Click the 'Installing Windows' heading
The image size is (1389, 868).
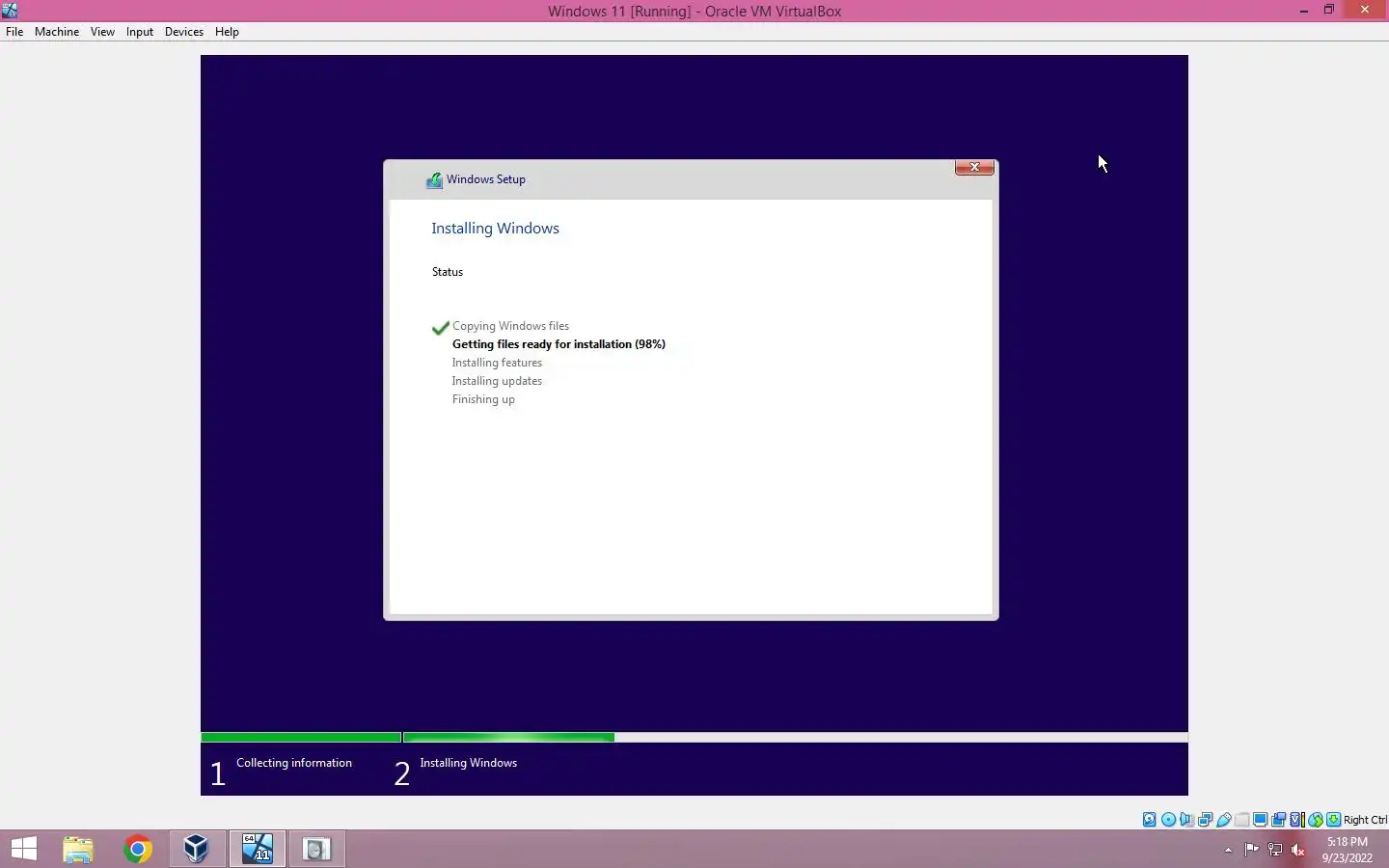(495, 229)
